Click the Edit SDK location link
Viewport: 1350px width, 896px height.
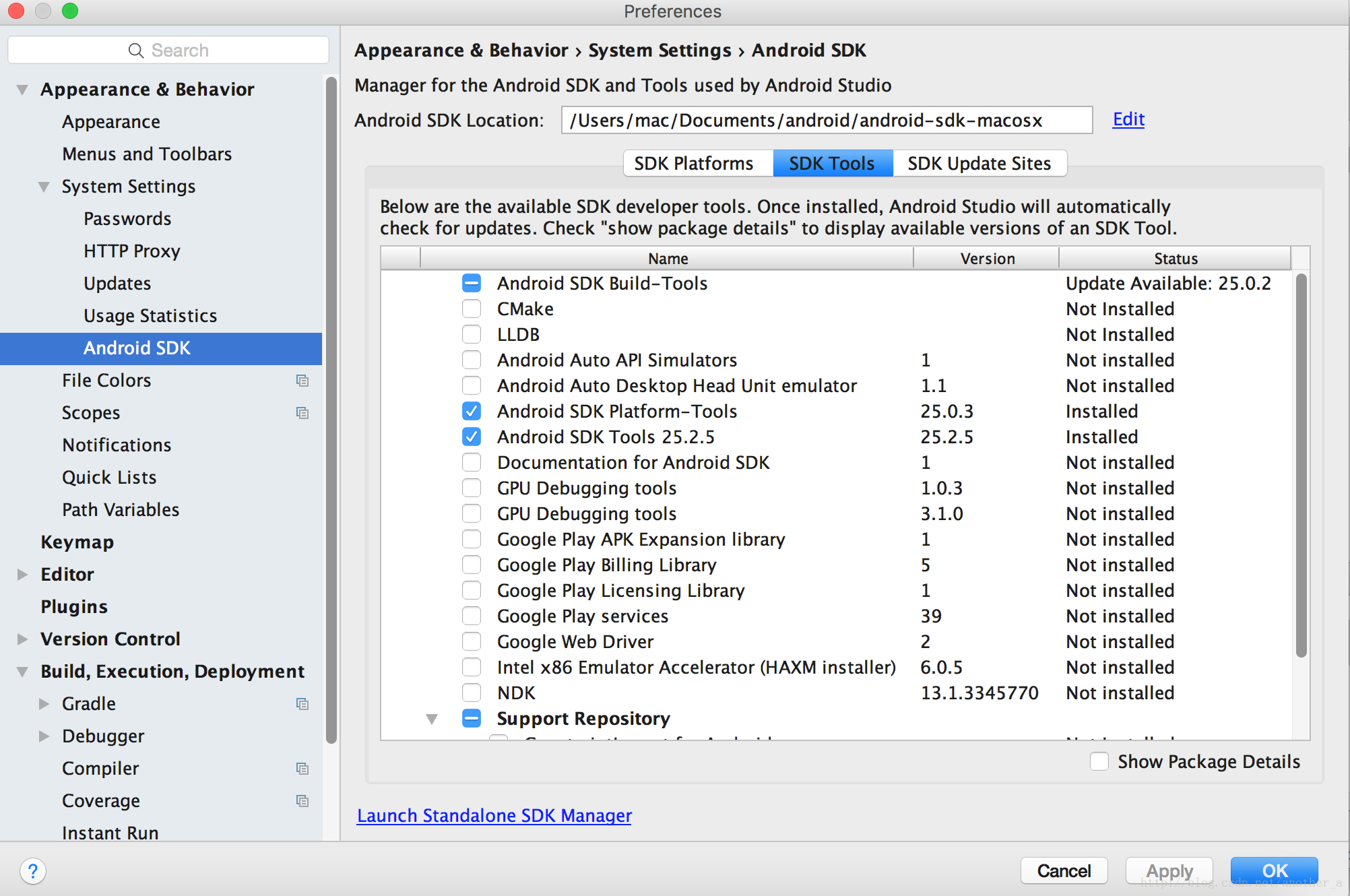click(x=1128, y=119)
